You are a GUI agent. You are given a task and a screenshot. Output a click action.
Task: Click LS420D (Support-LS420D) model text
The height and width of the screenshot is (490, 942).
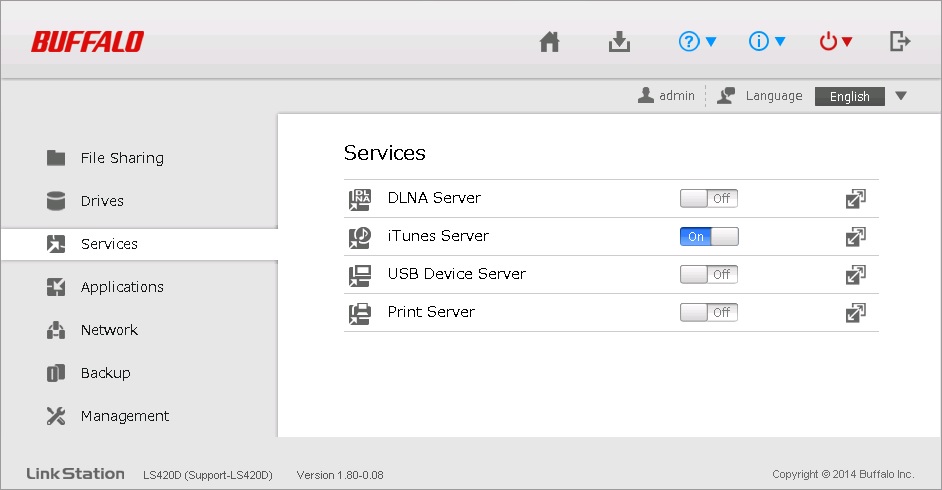click(208, 475)
